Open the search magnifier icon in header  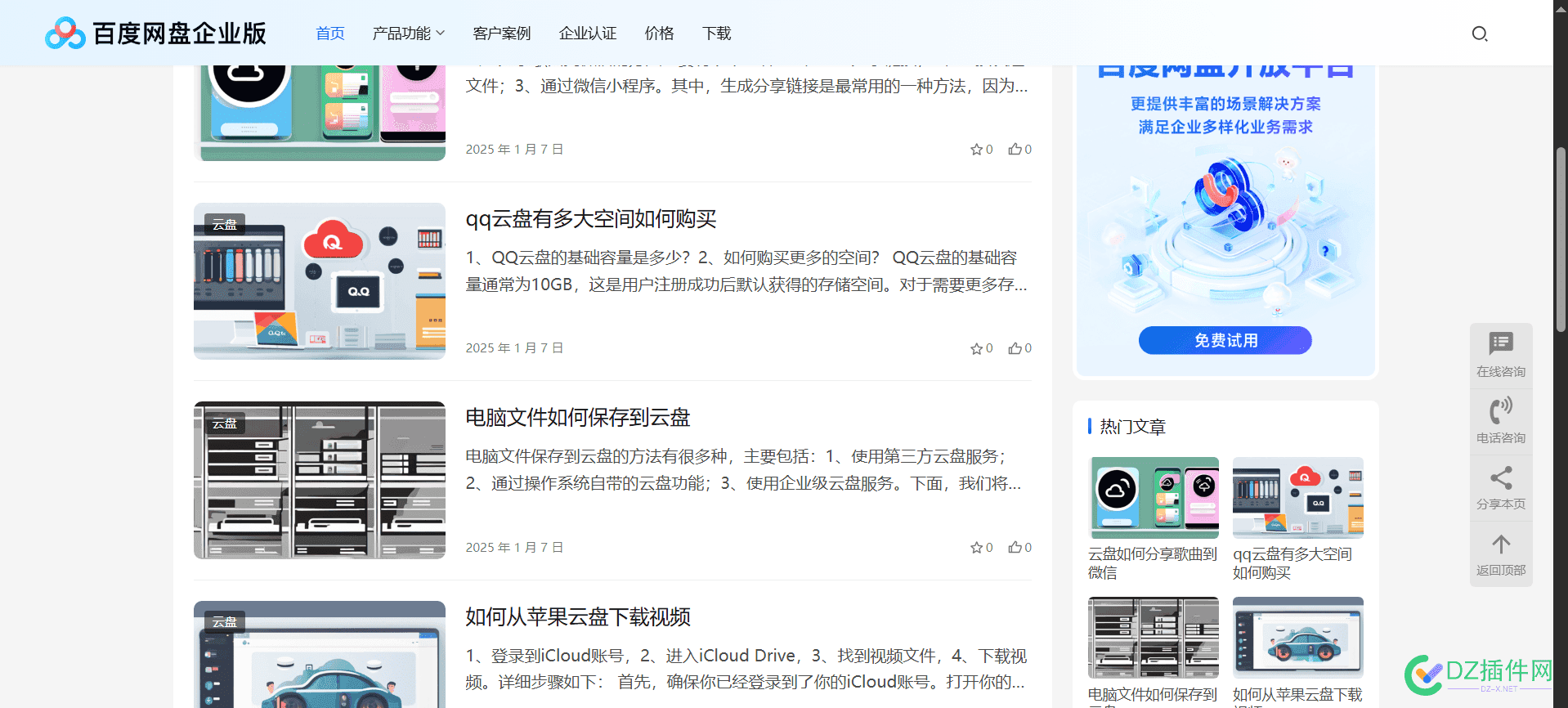click(1480, 34)
